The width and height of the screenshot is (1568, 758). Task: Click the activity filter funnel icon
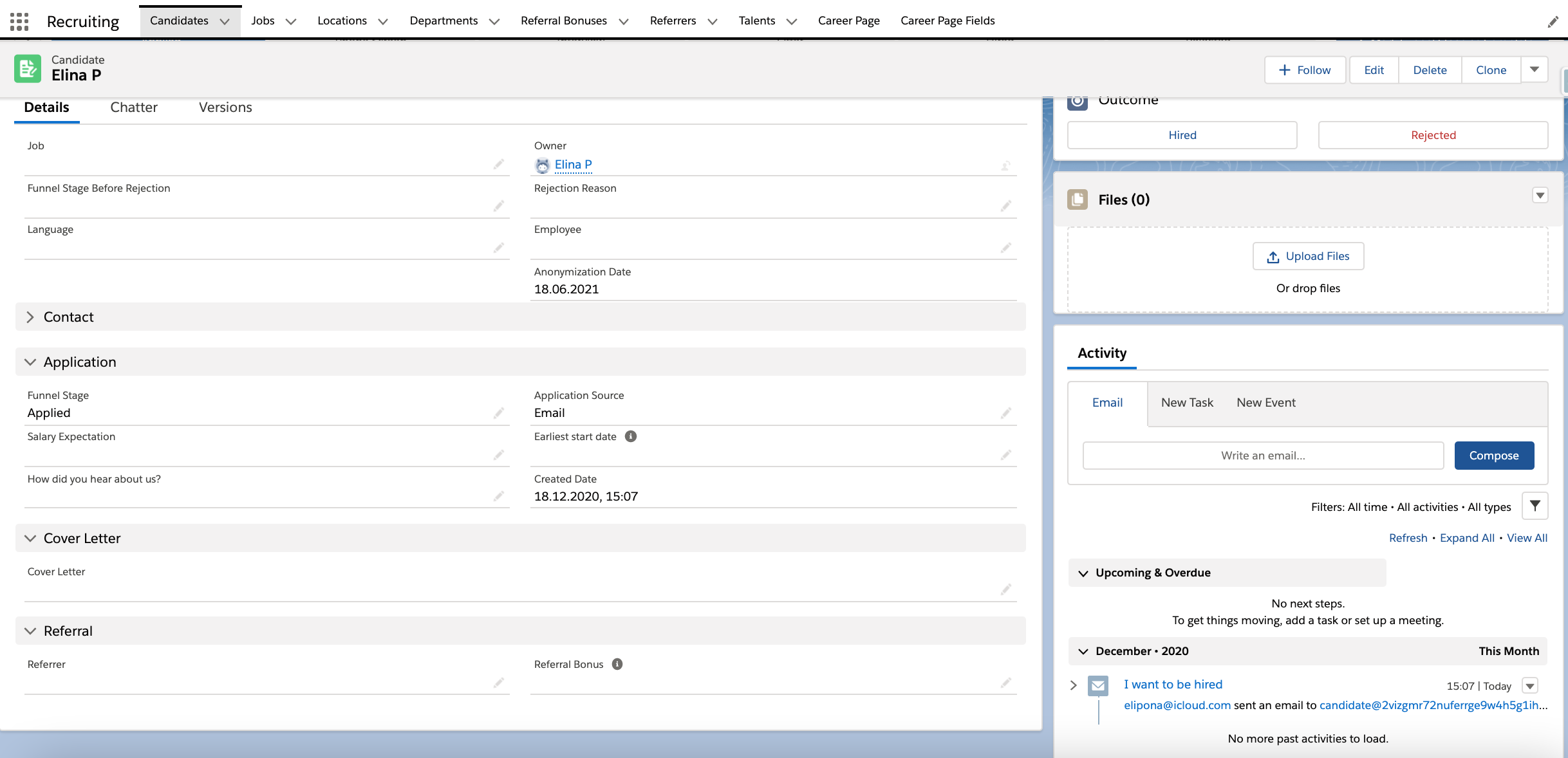pyautogui.click(x=1535, y=506)
